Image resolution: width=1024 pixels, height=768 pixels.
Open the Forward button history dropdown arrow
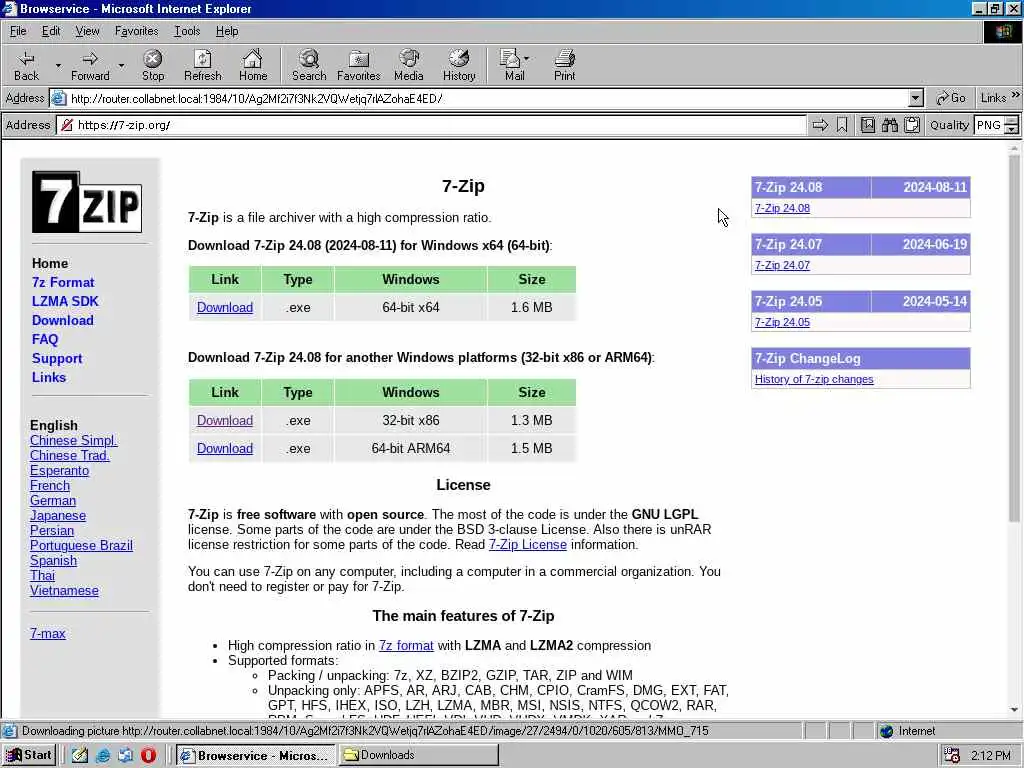click(x=121, y=65)
